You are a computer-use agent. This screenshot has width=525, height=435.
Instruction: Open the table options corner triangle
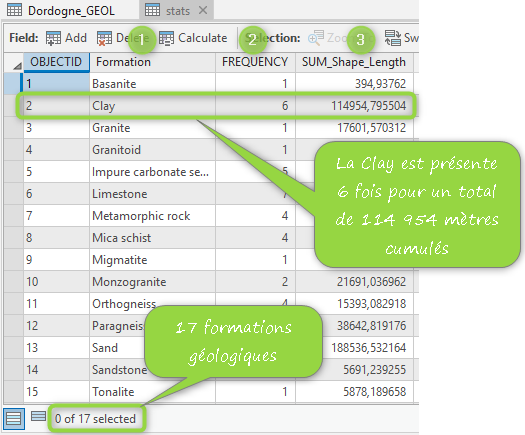pos(17,66)
